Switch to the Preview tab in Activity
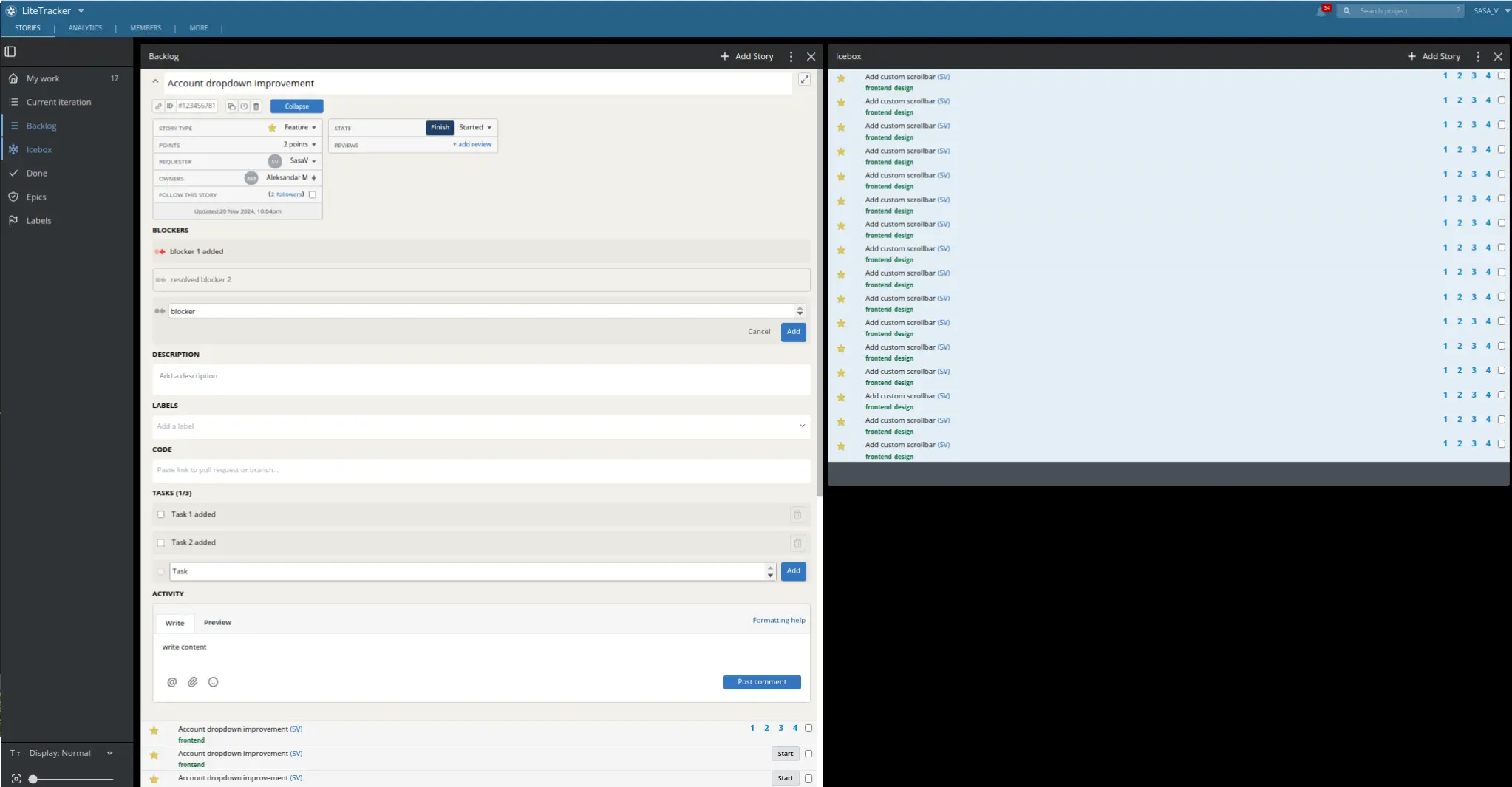Screen dimensions: 1512x787 click(x=217, y=623)
